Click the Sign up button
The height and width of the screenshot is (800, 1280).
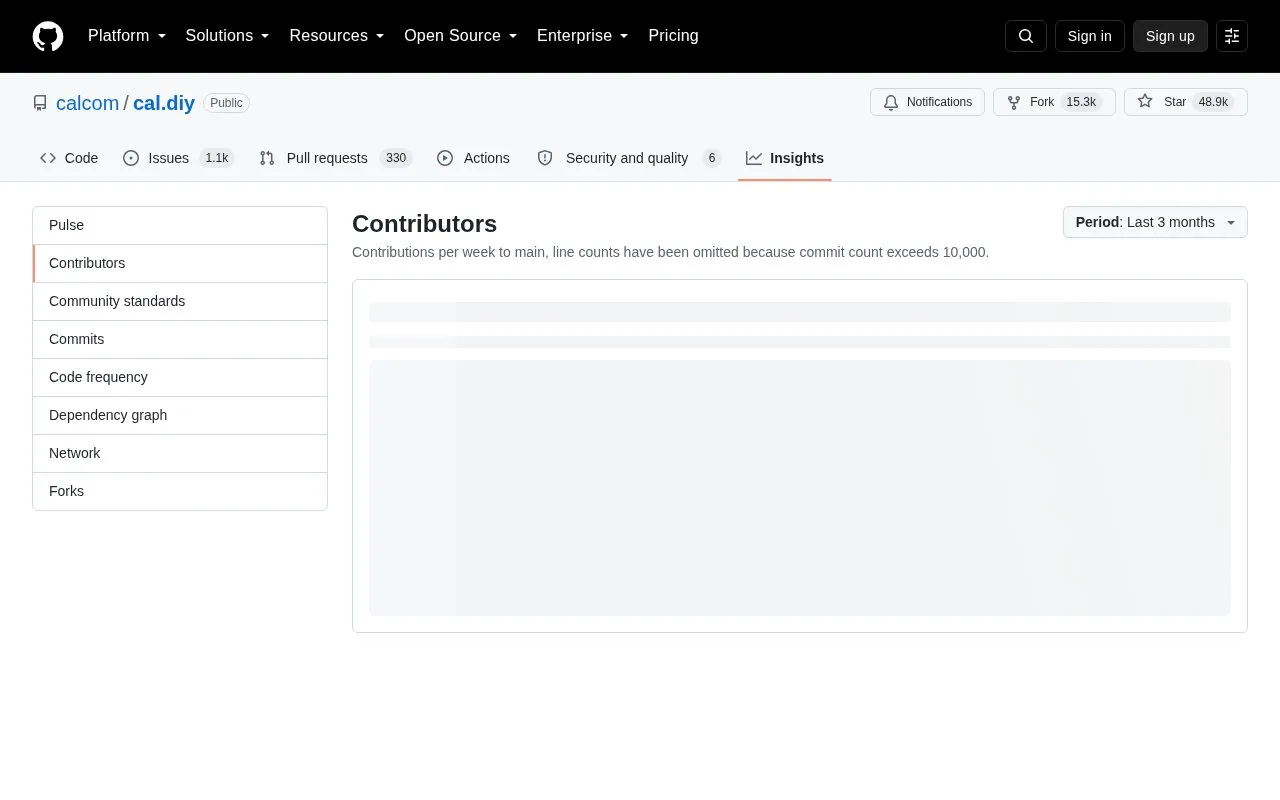(1170, 36)
